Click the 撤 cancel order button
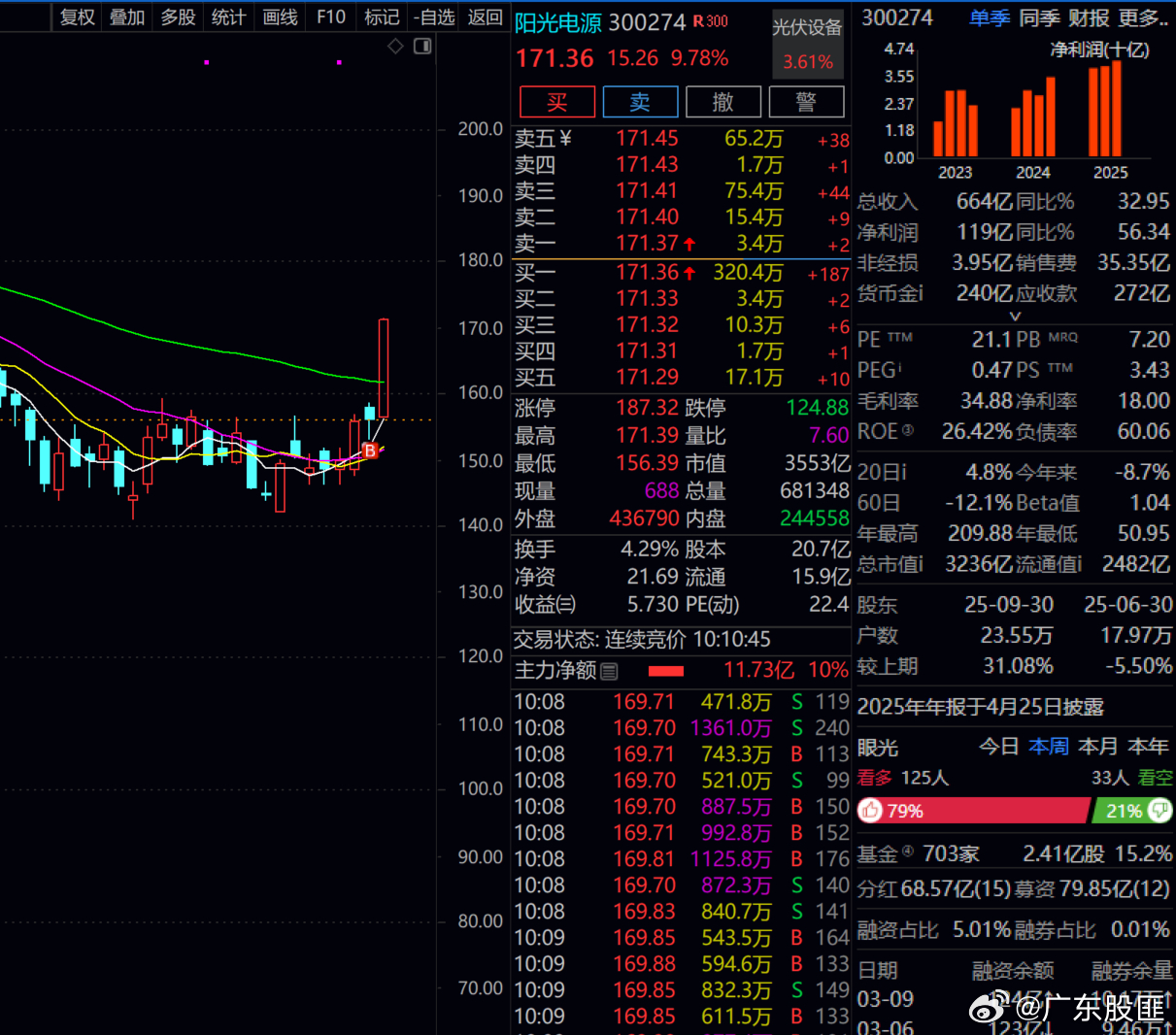This screenshot has height=1035, width=1176. tap(722, 102)
